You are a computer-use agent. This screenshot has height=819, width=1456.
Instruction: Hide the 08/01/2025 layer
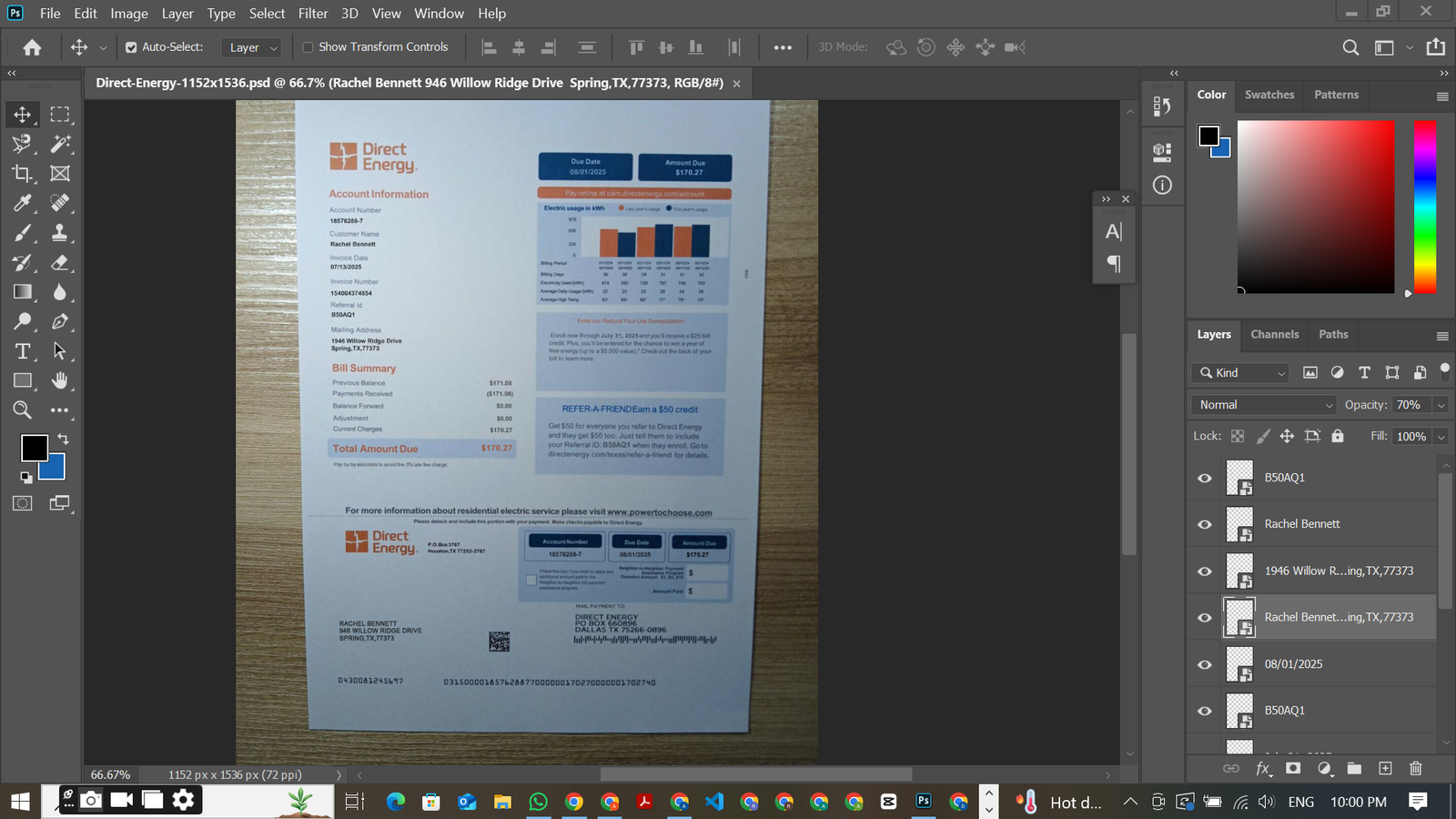tap(1205, 664)
